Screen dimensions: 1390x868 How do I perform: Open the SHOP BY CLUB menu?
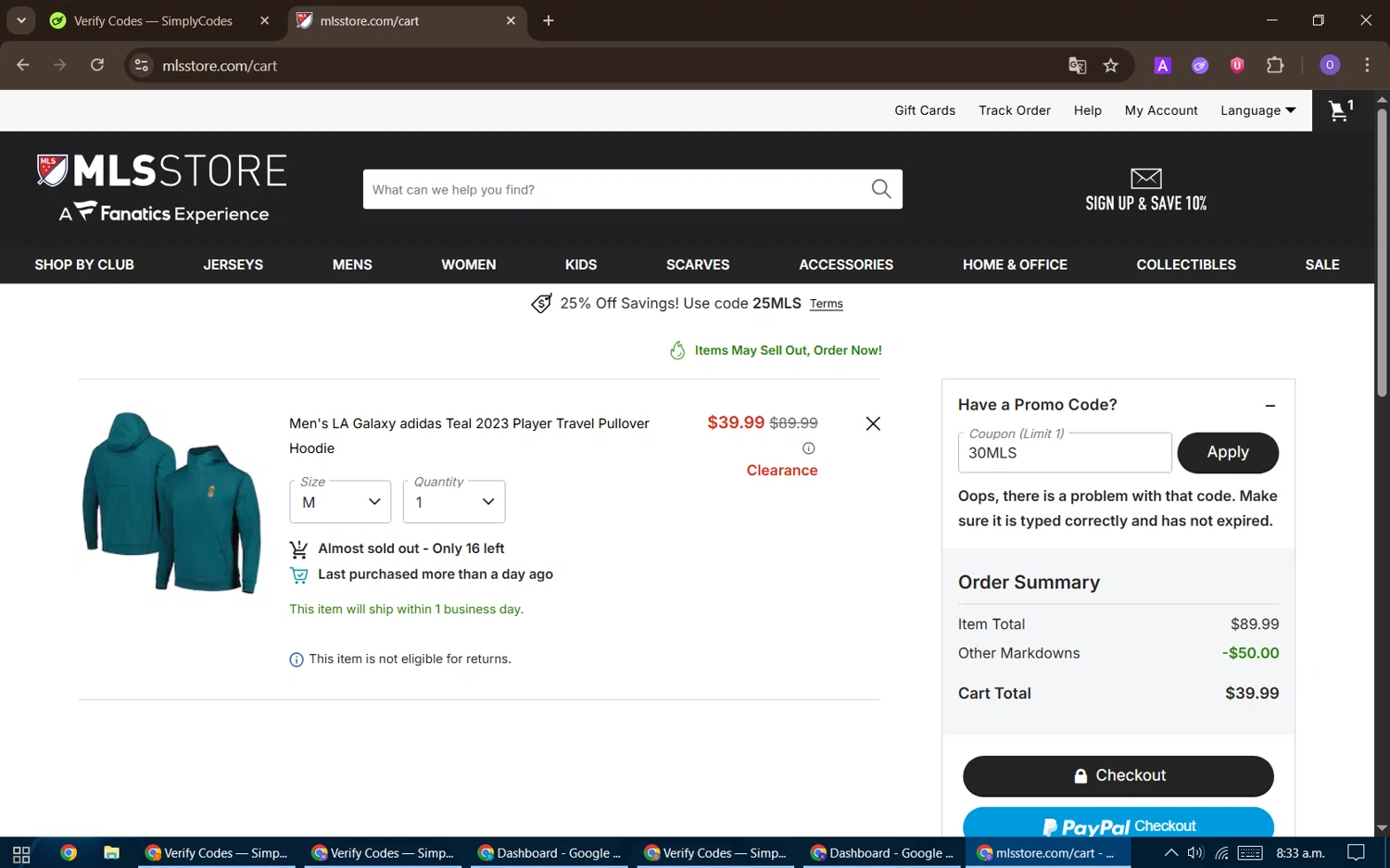tap(84, 265)
